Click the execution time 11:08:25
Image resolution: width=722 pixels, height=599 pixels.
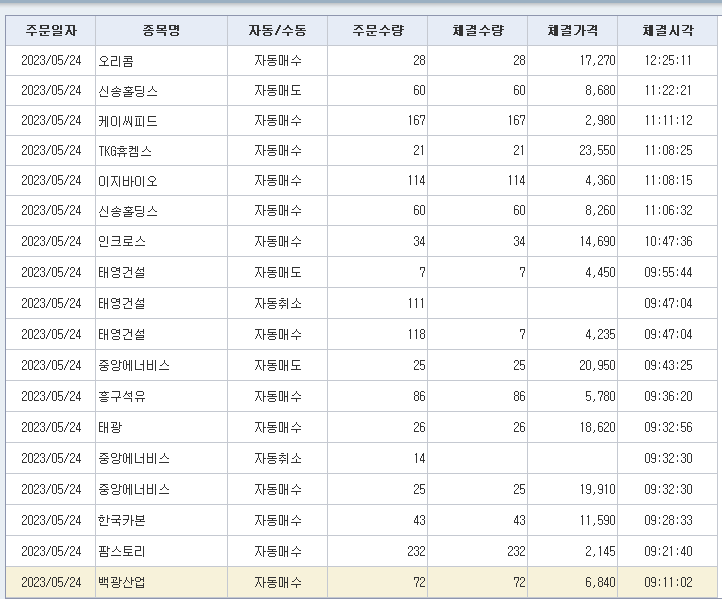pyautogui.click(x=668, y=151)
